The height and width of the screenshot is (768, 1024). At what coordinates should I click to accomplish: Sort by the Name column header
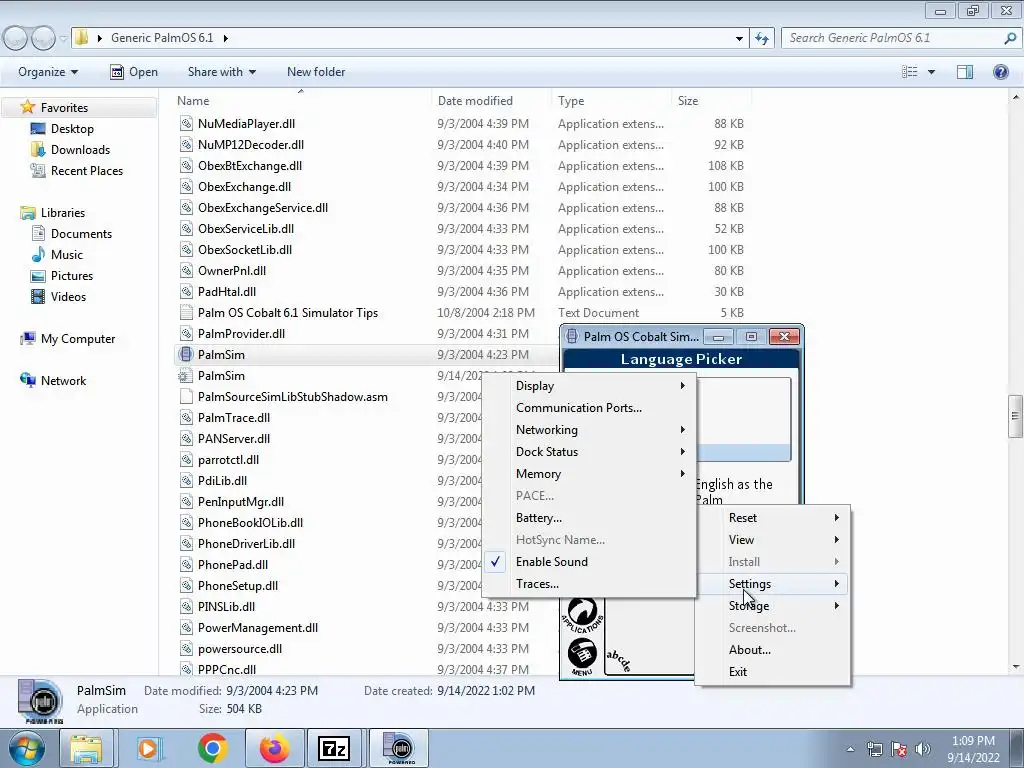click(x=302, y=101)
